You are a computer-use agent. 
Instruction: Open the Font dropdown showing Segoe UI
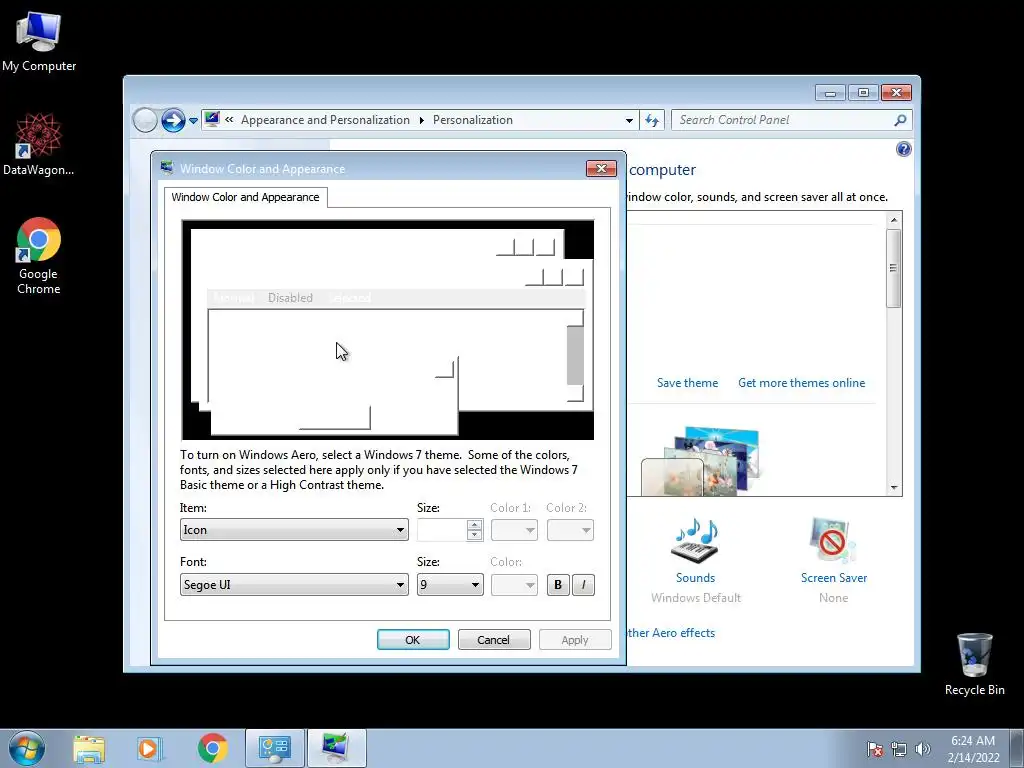[x=294, y=584]
